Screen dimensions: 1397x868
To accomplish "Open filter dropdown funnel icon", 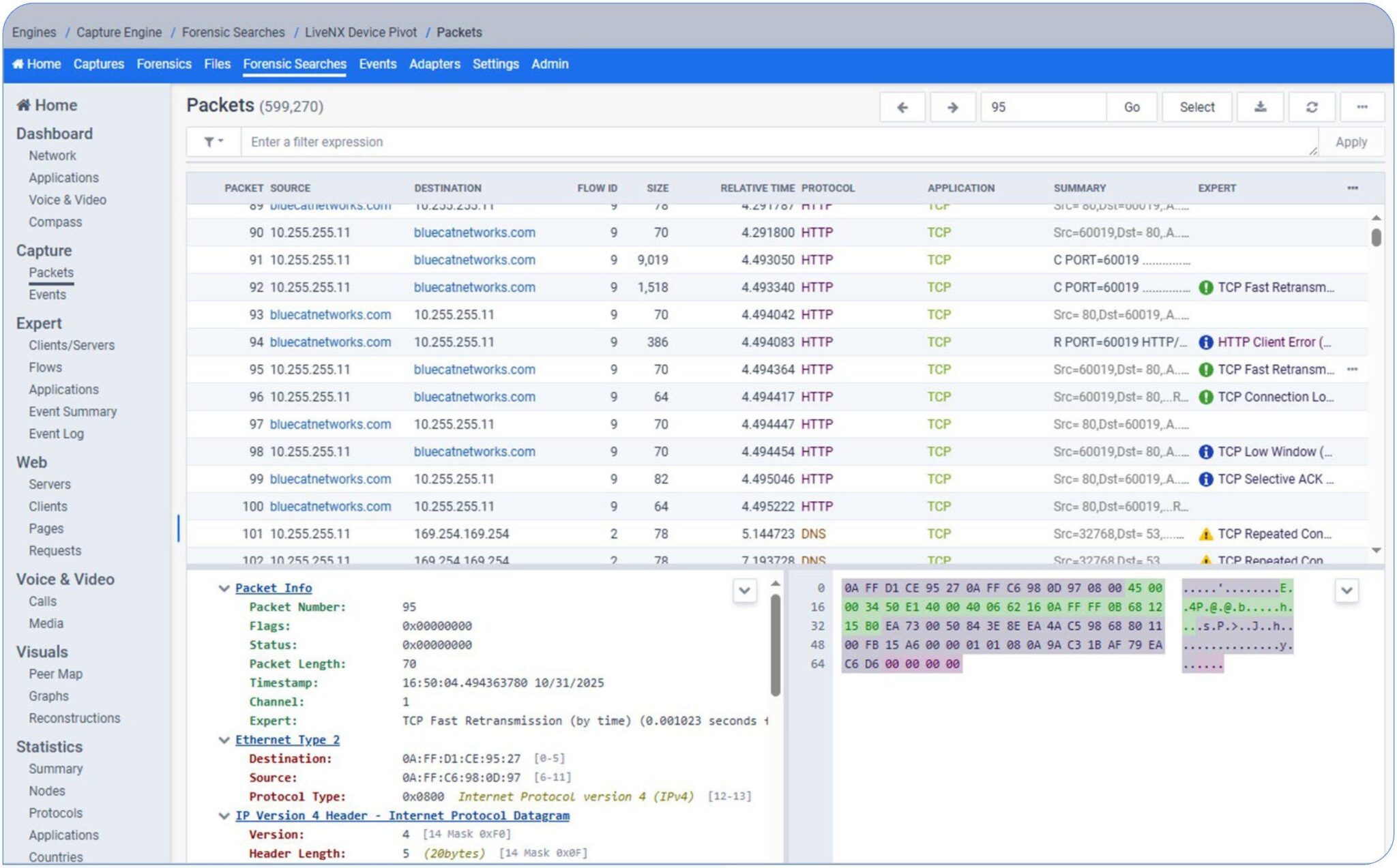I will 214,142.
